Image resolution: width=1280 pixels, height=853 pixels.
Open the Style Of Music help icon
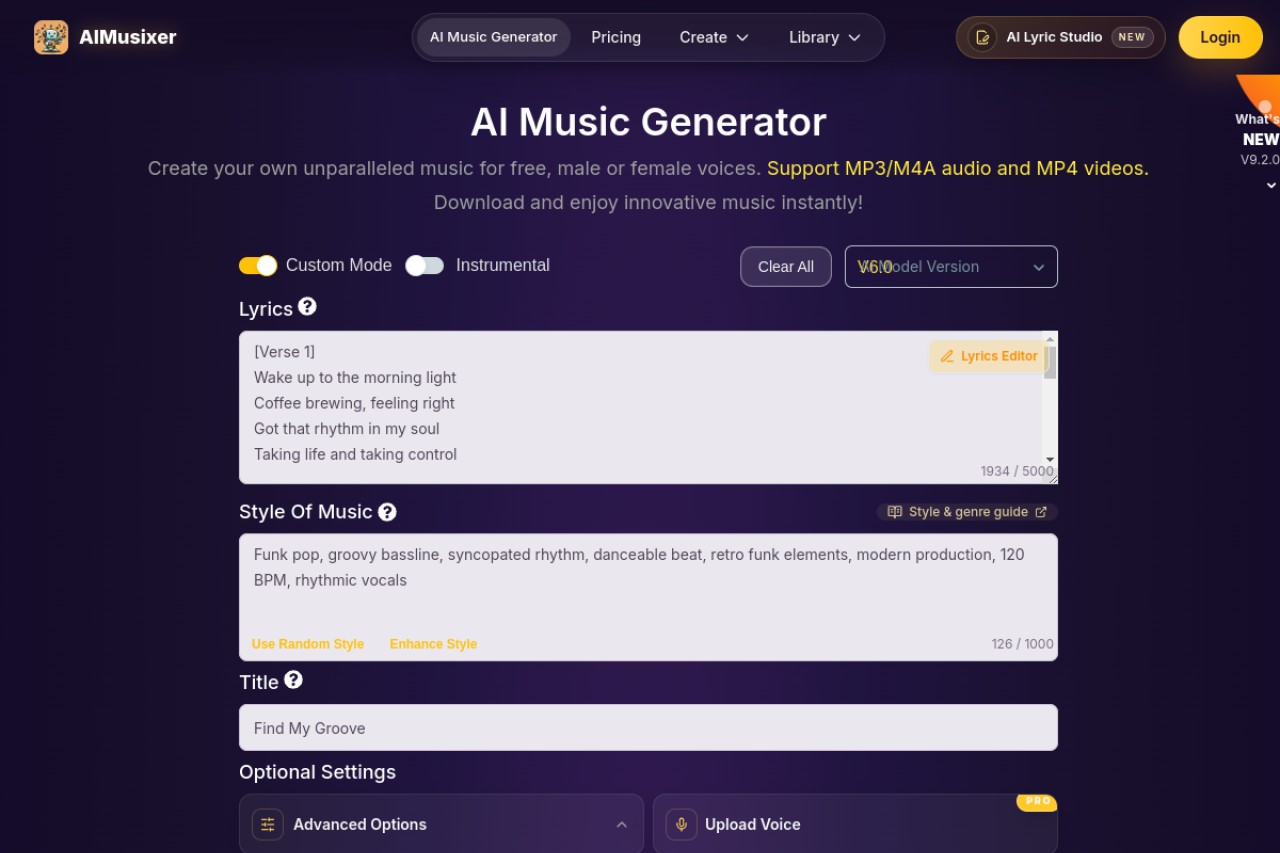pyautogui.click(x=387, y=512)
